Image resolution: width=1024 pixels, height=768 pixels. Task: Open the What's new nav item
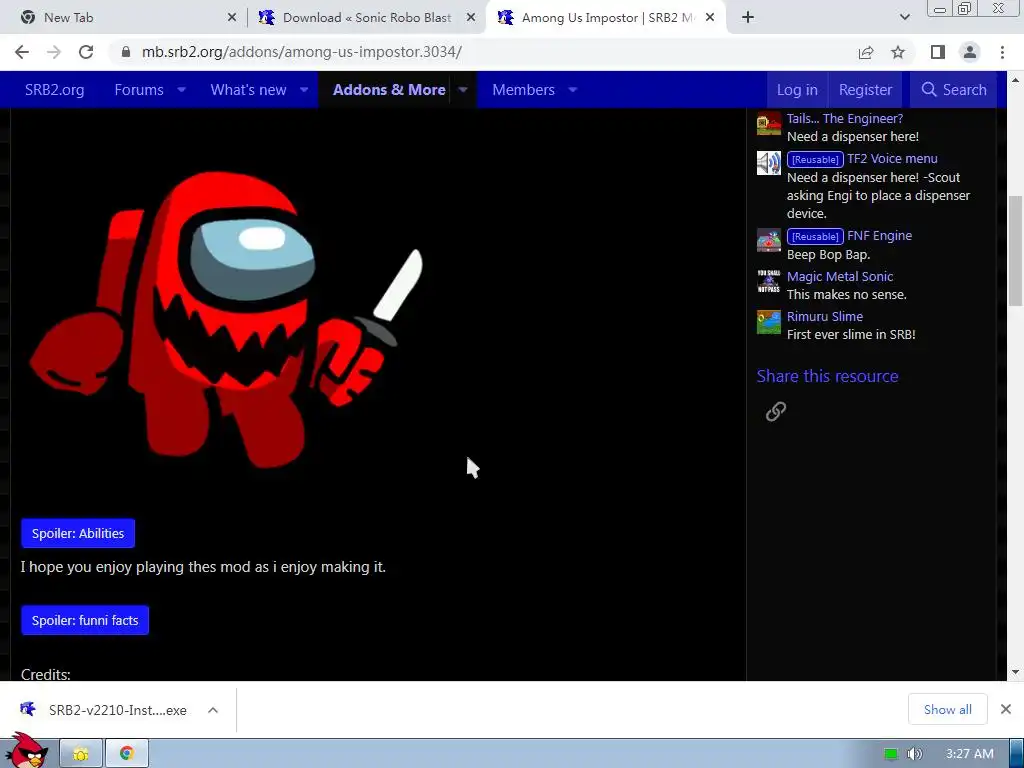click(248, 89)
